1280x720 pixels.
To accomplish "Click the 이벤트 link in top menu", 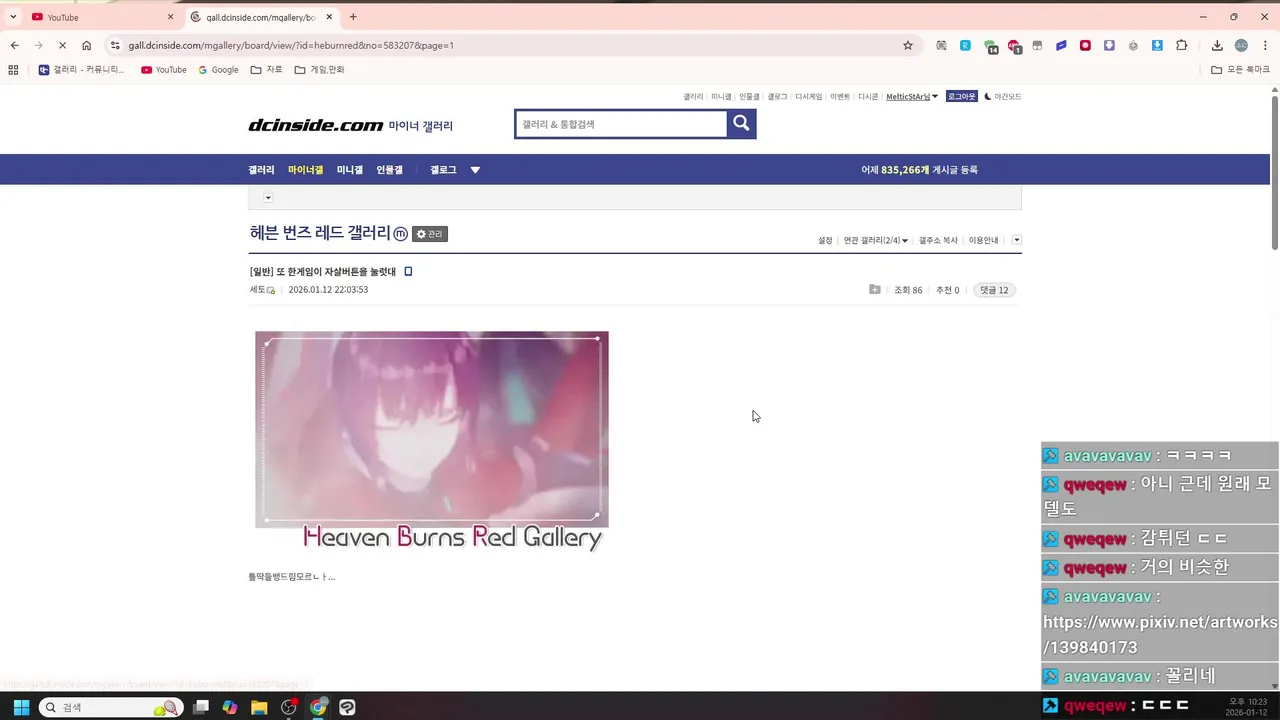I will 840,97.
